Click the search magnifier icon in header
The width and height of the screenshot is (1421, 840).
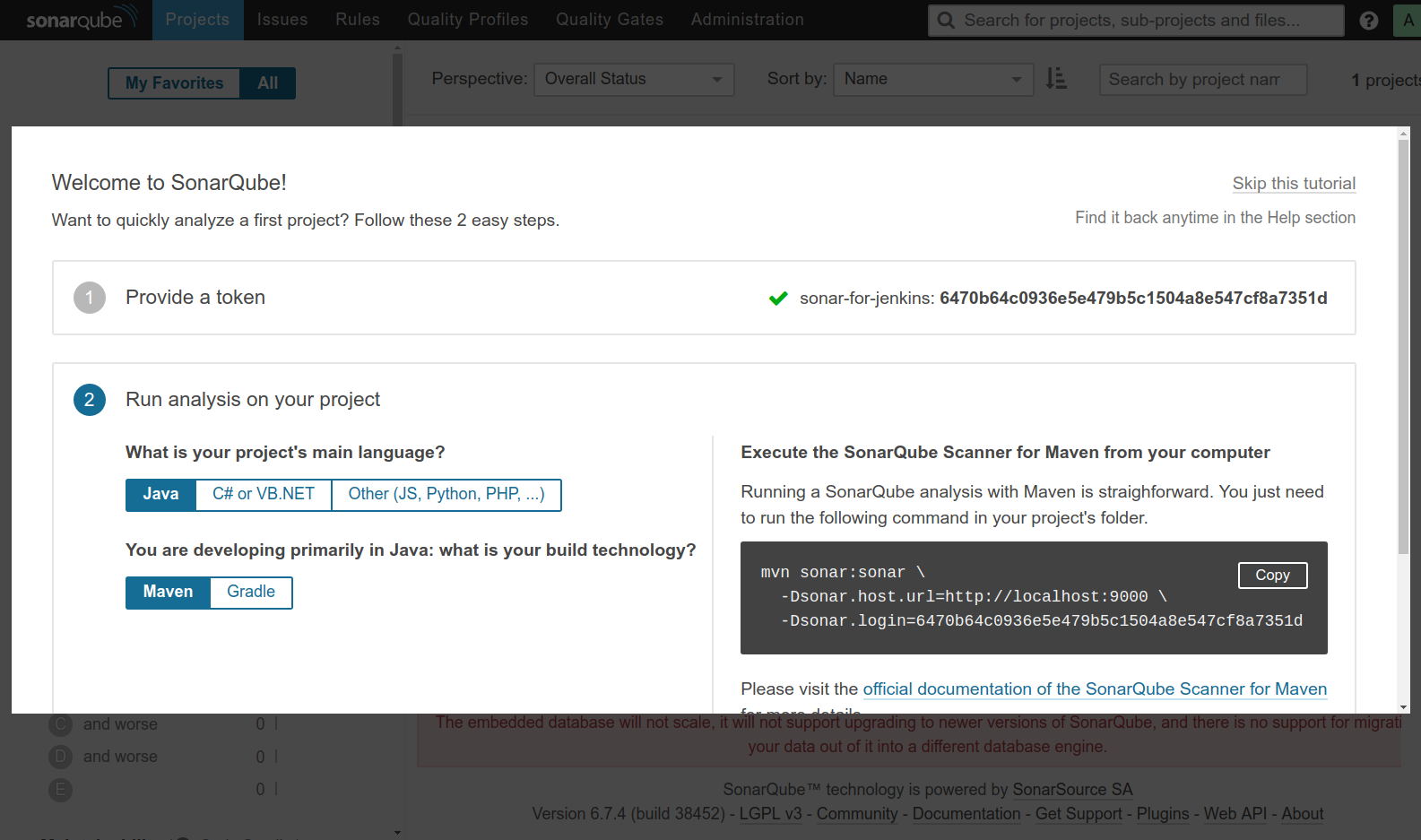pos(946,20)
